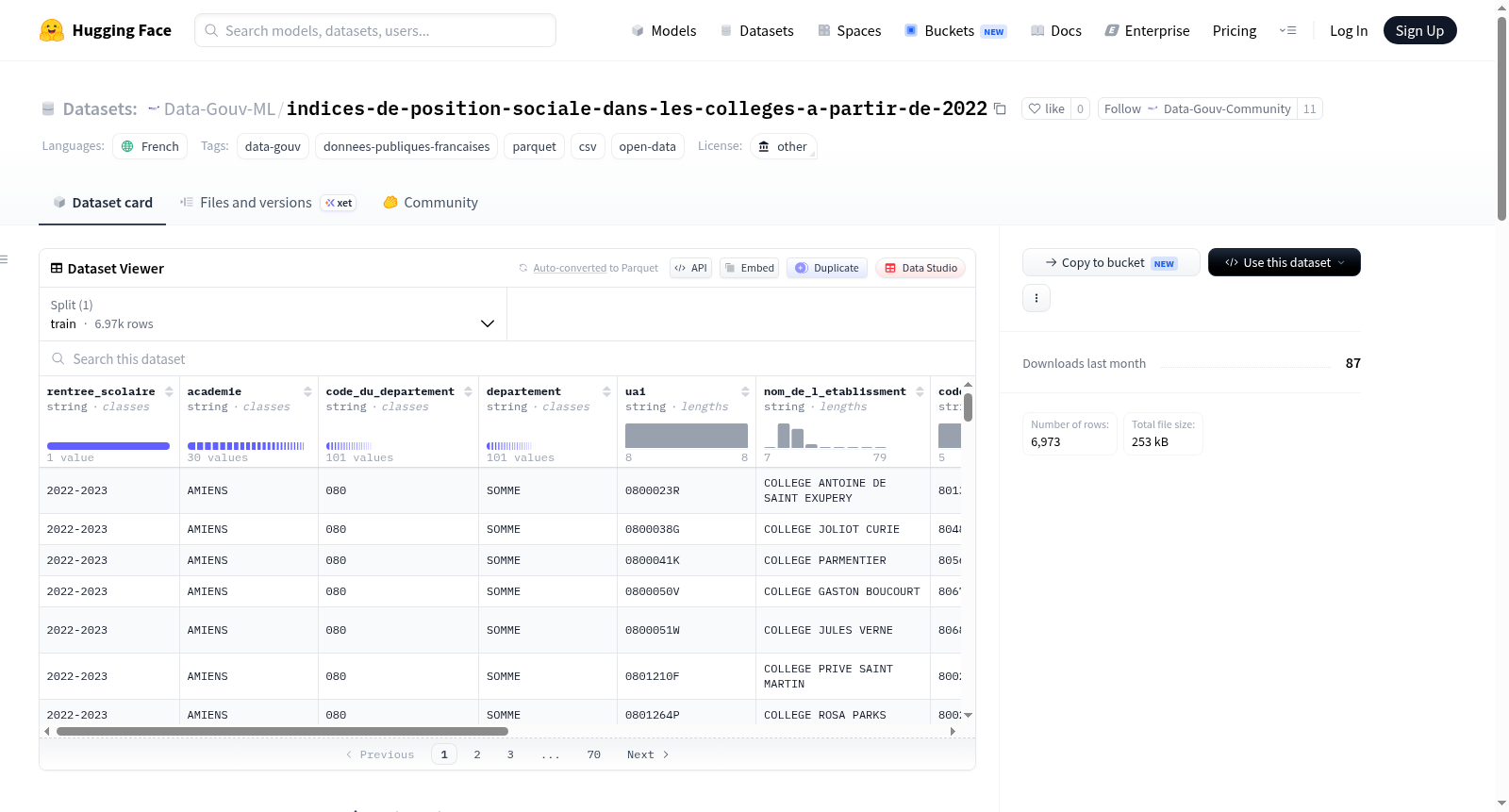Select the cell COLLEGE PARMENTIER
The width and height of the screenshot is (1509, 812).
(844, 560)
